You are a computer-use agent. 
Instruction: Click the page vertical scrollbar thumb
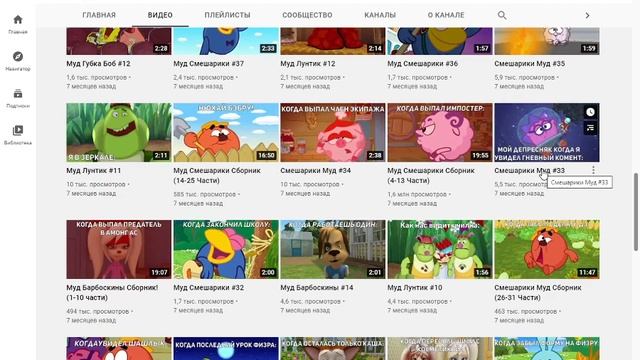tap(636, 211)
